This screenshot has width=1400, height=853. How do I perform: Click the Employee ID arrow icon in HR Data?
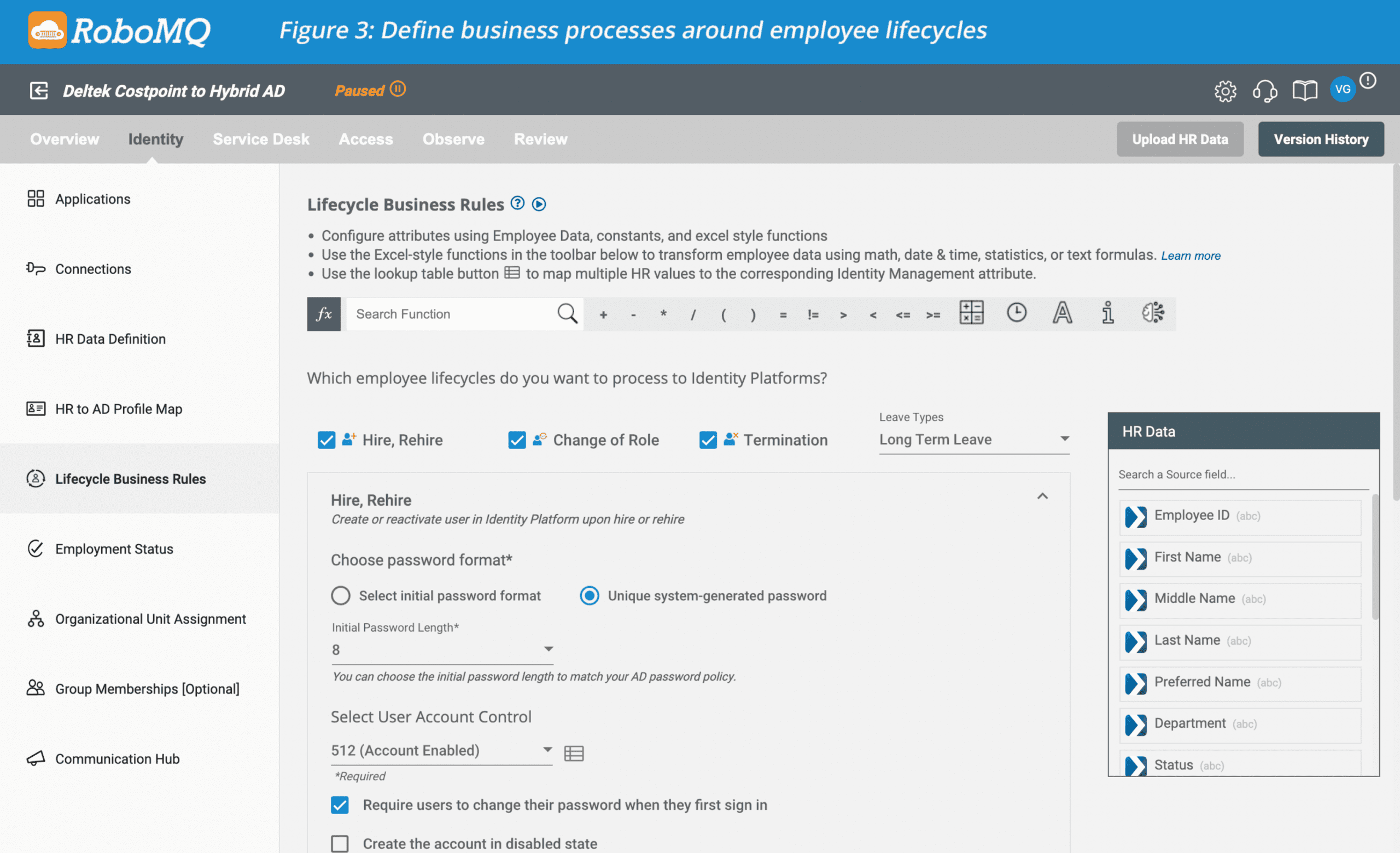pos(1136,516)
